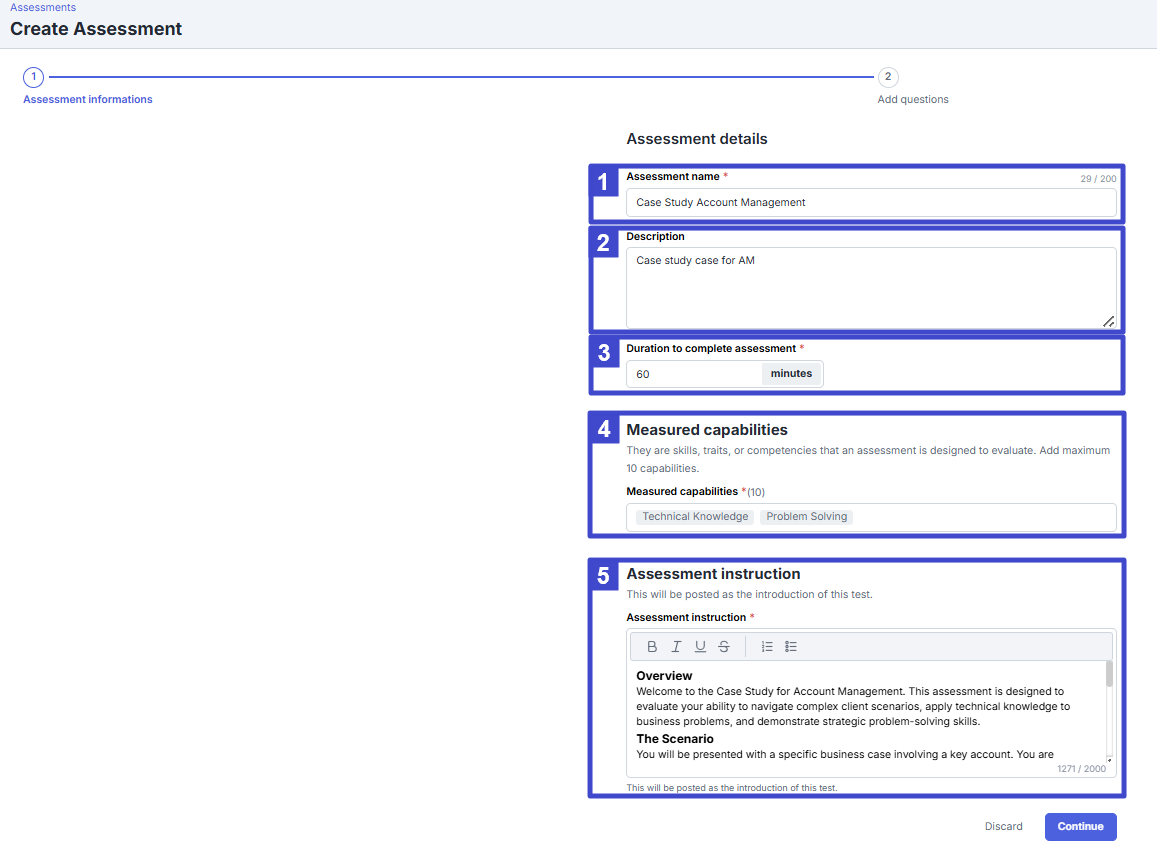
Task: Insert a numbered list in the editor
Action: pyautogui.click(x=767, y=647)
